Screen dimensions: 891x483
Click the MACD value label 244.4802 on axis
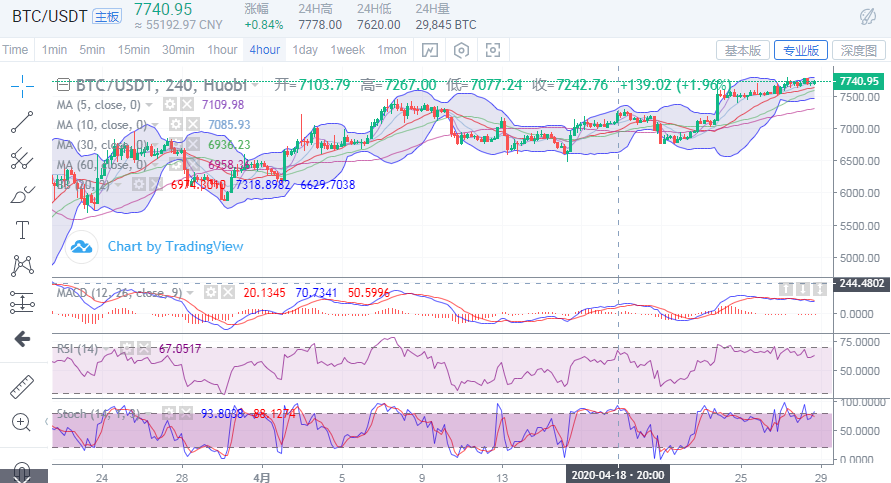click(x=862, y=283)
